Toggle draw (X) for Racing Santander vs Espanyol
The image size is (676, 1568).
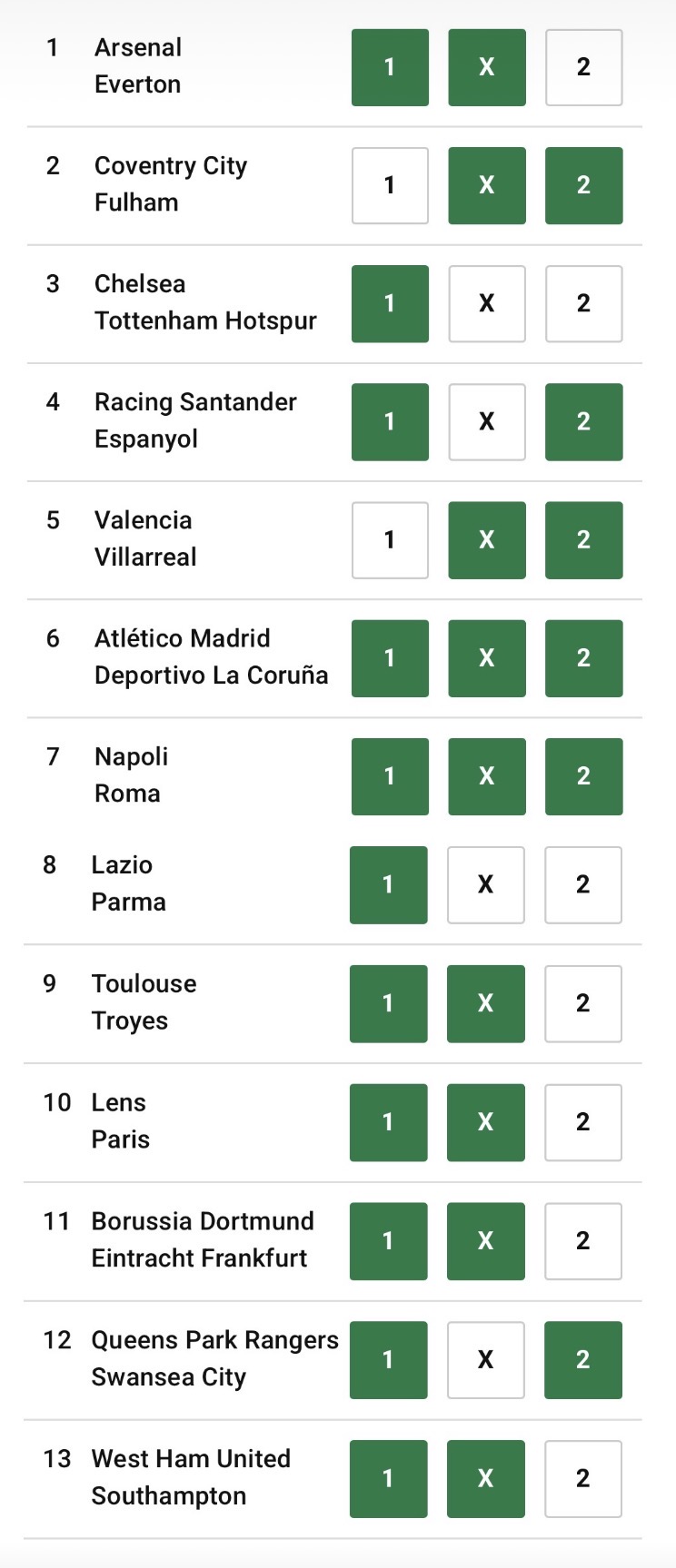[x=487, y=421]
